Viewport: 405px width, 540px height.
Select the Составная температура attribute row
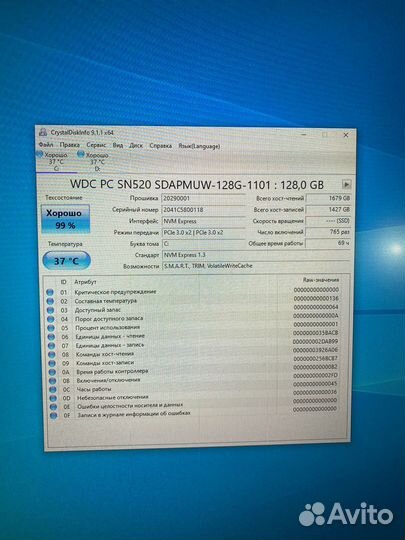pos(193,300)
